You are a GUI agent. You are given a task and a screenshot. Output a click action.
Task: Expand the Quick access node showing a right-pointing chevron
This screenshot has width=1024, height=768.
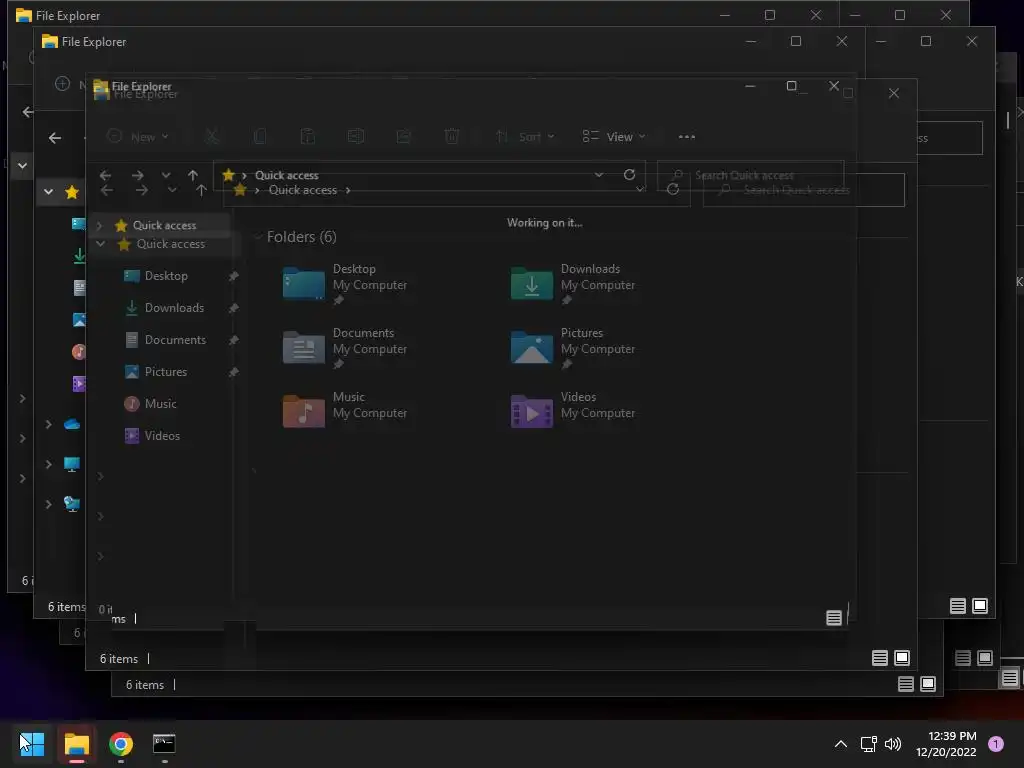click(x=99, y=225)
